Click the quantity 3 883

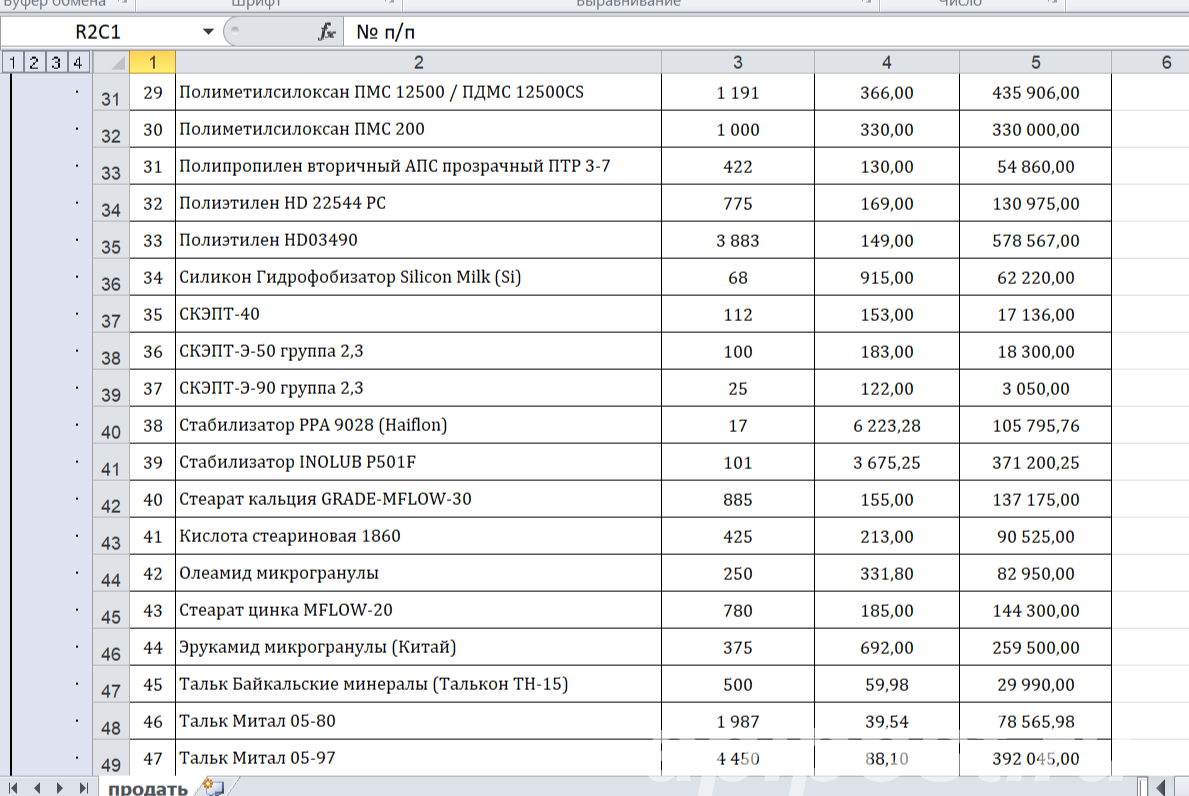738,240
